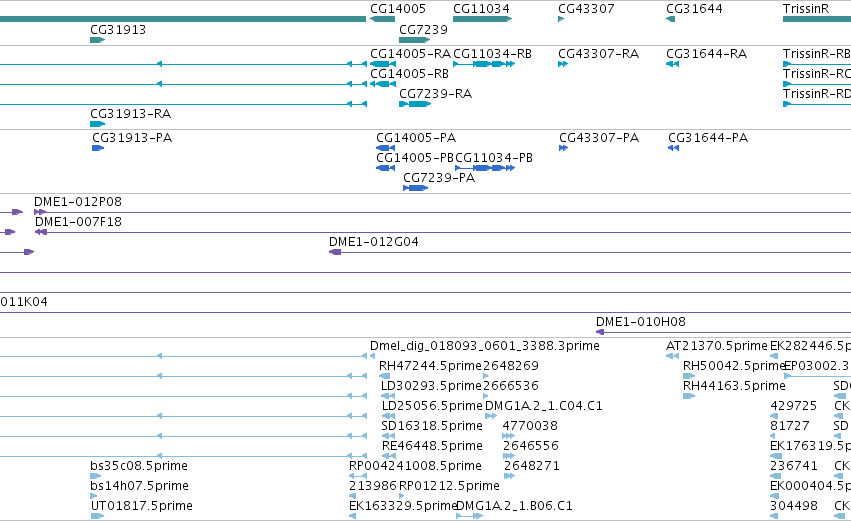This screenshot has width=851, height=521.
Task: Click the CG31913-PA protein glyph
Action: pos(98,148)
